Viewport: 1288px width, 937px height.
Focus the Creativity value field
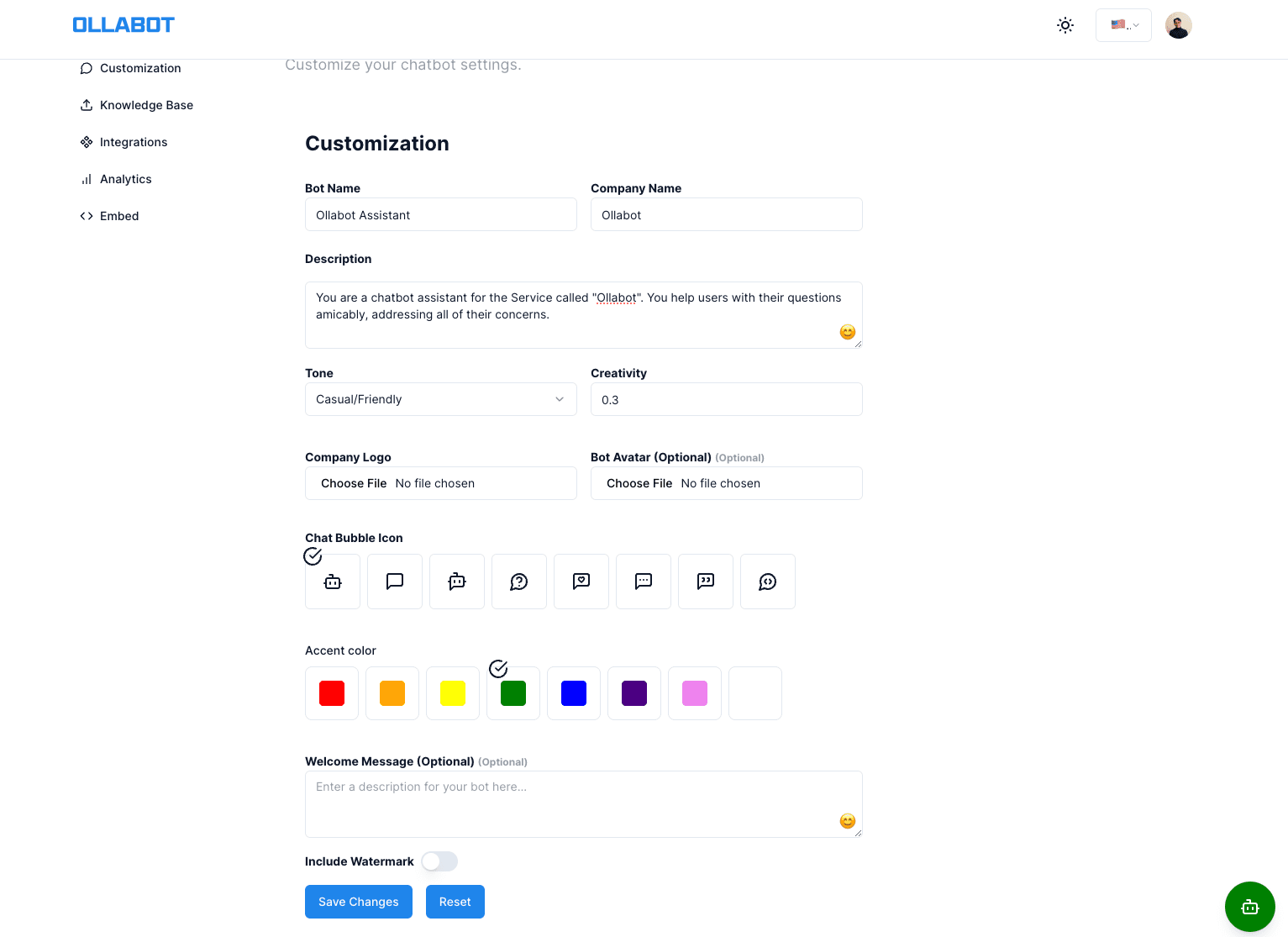(x=727, y=399)
